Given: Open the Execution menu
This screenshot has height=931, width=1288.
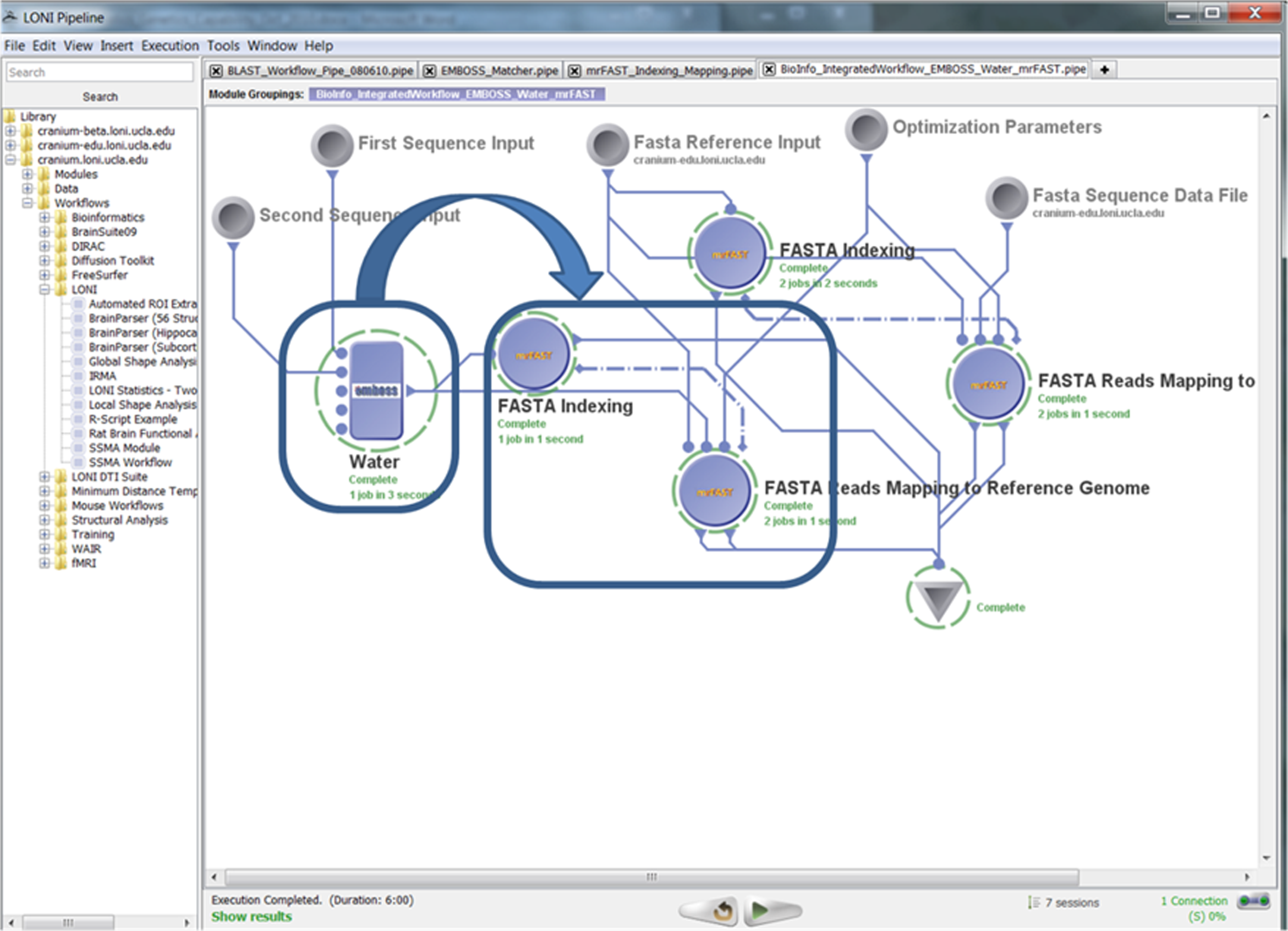Looking at the screenshot, I should 170,46.
